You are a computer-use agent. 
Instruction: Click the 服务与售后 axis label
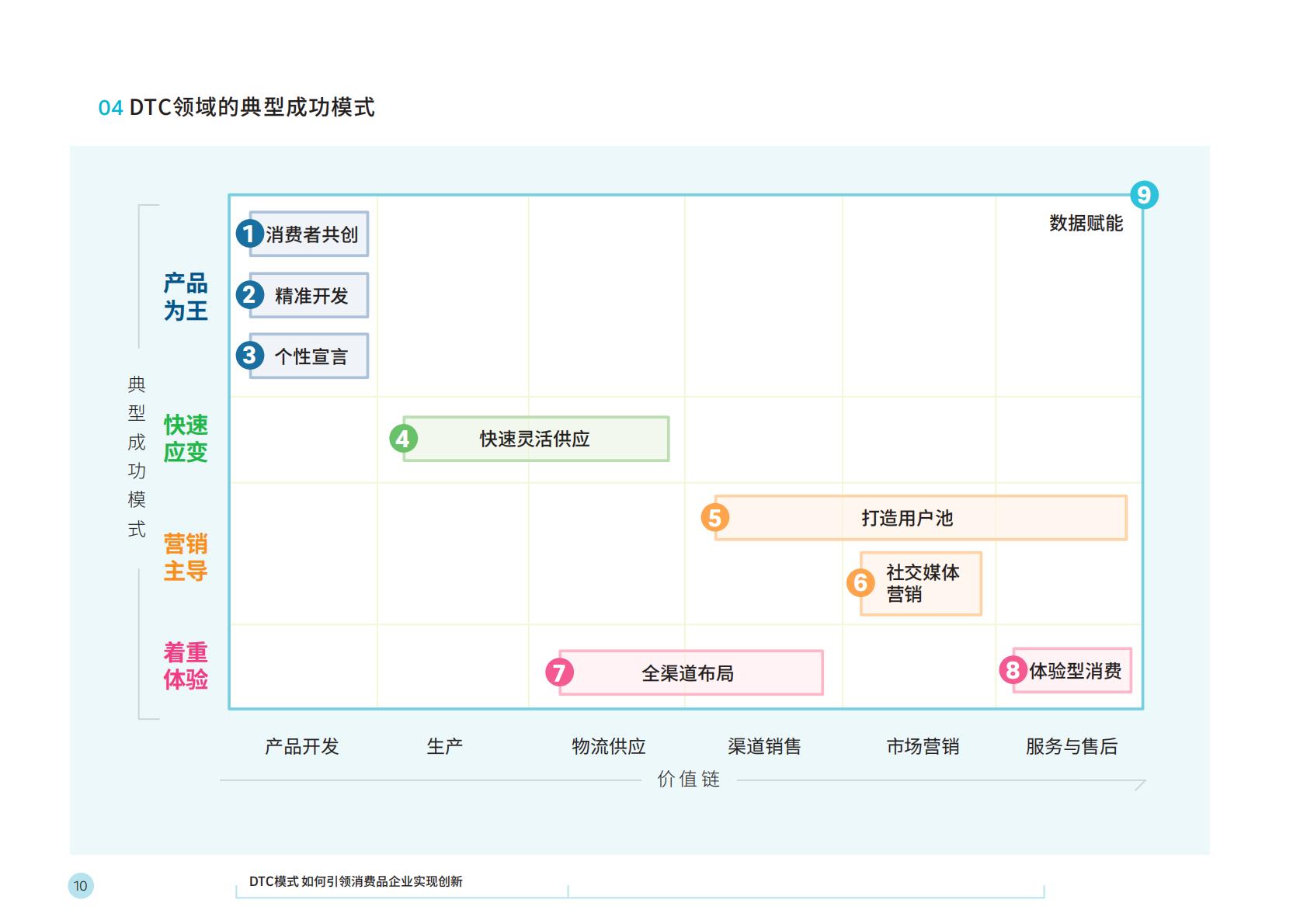pyautogui.click(x=1072, y=746)
